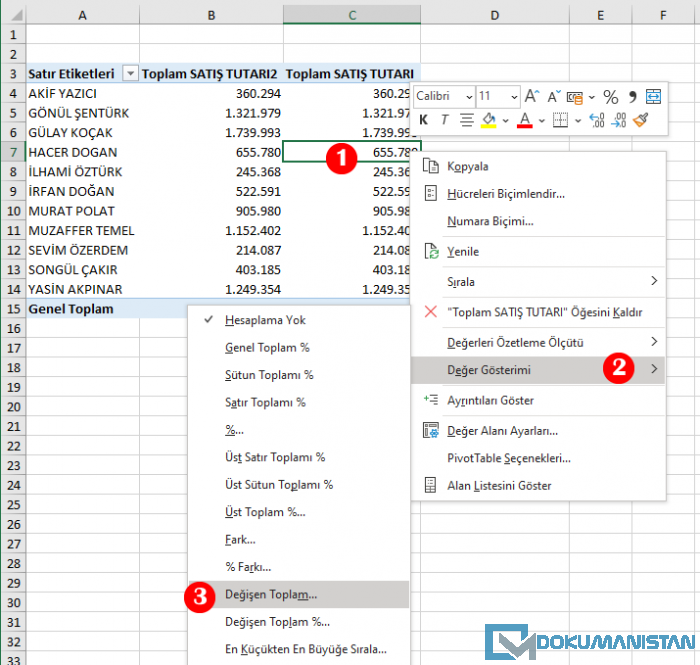Click the red X remove icon
The height and width of the screenshot is (665, 700).
click(431, 312)
